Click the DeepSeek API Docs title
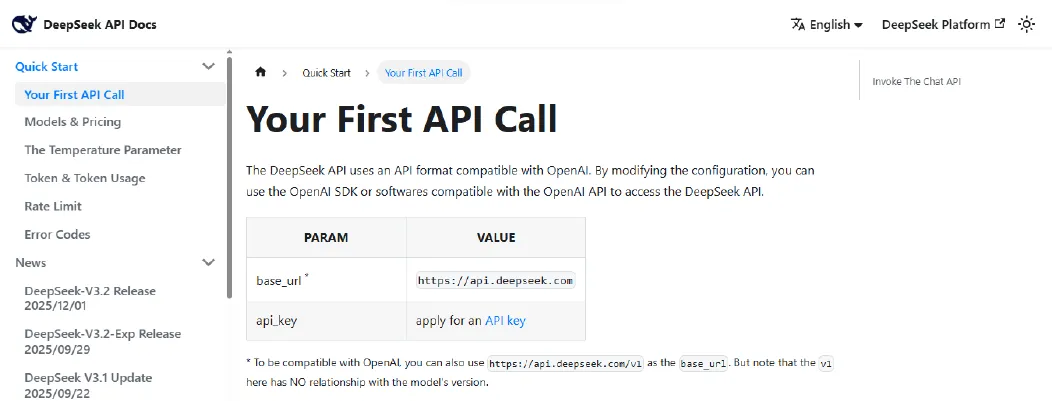 point(100,25)
